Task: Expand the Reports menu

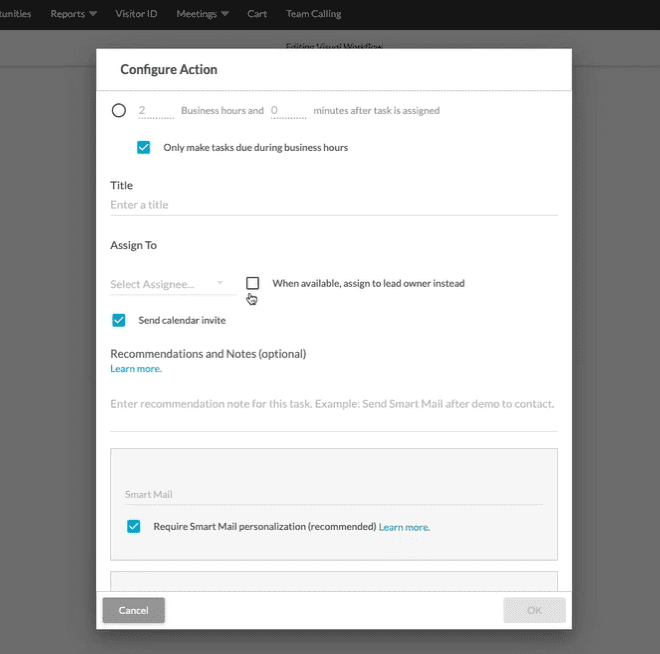Action: coord(74,14)
